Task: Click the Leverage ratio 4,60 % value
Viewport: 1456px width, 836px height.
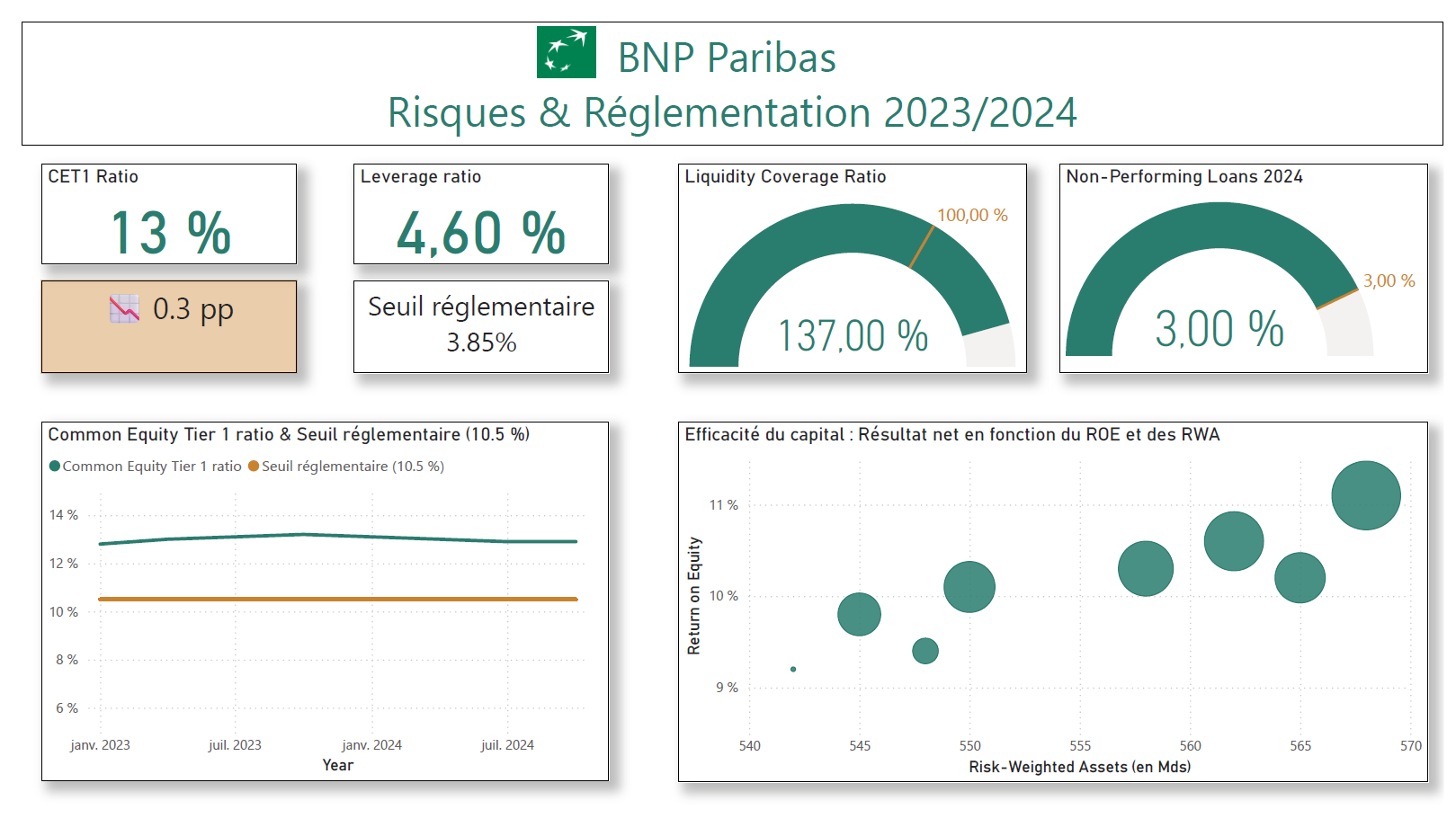Action: [480, 233]
